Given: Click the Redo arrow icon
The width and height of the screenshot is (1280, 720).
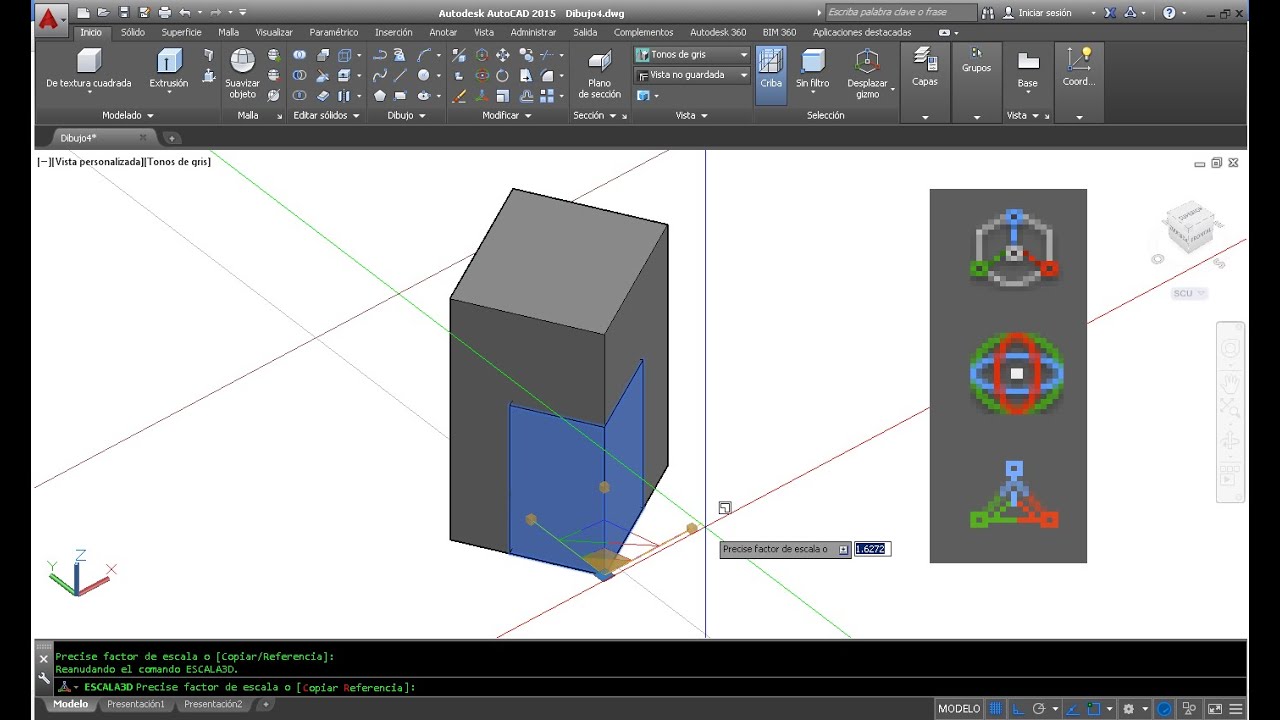Looking at the screenshot, I should pyautogui.click(x=215, y=13).
